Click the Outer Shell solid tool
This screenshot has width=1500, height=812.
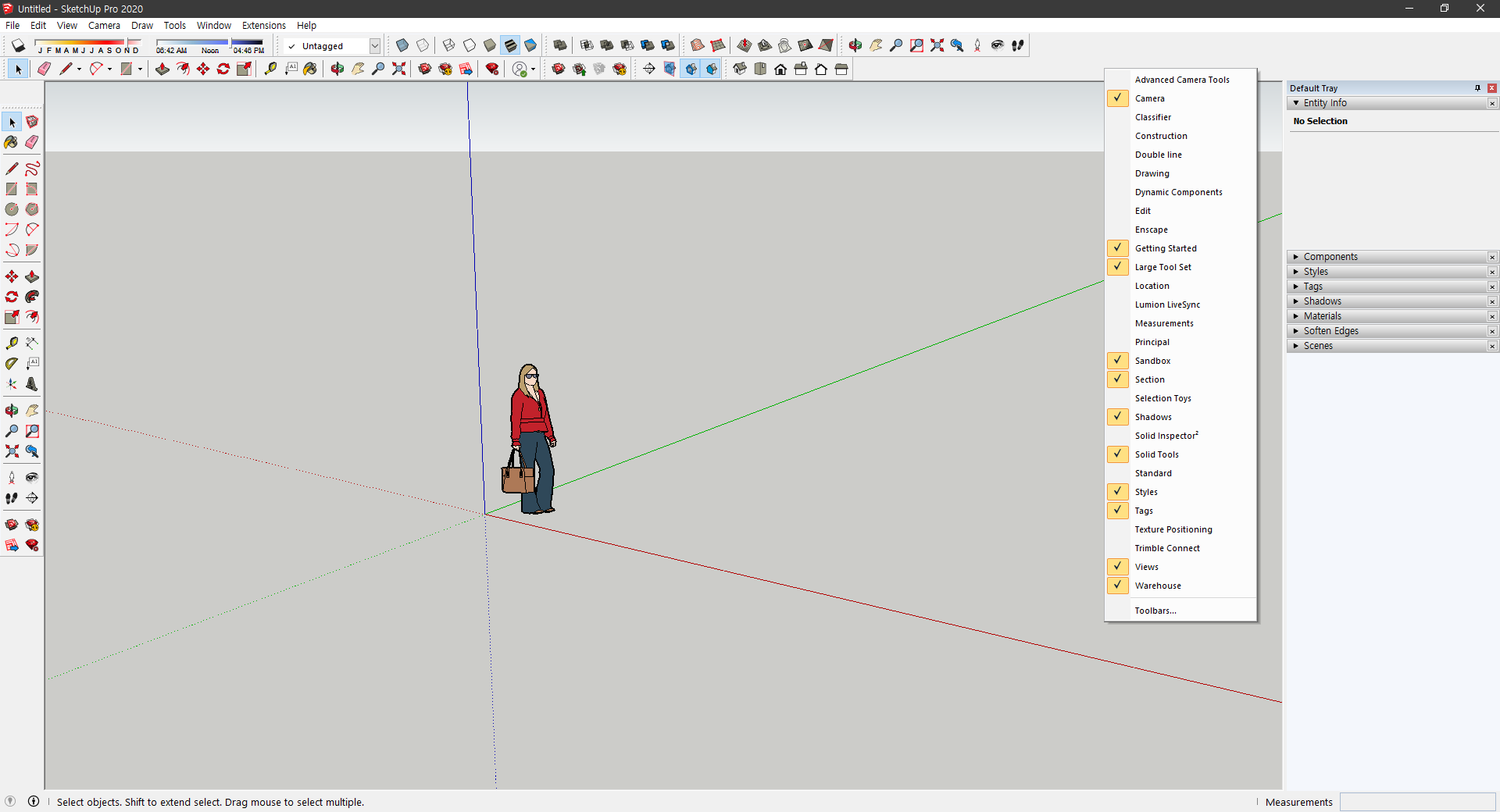coord(560,45)
